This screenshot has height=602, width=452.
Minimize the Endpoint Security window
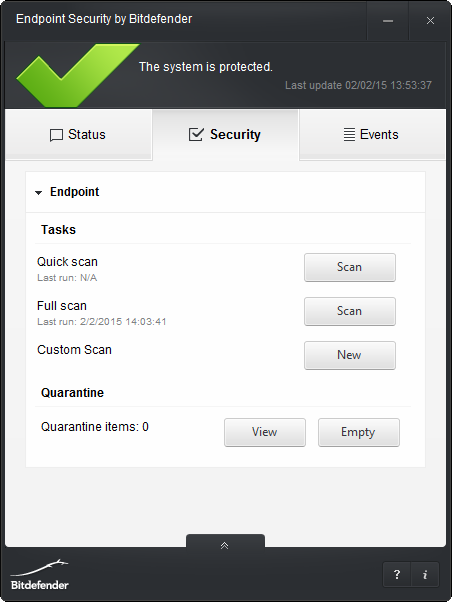388,21
